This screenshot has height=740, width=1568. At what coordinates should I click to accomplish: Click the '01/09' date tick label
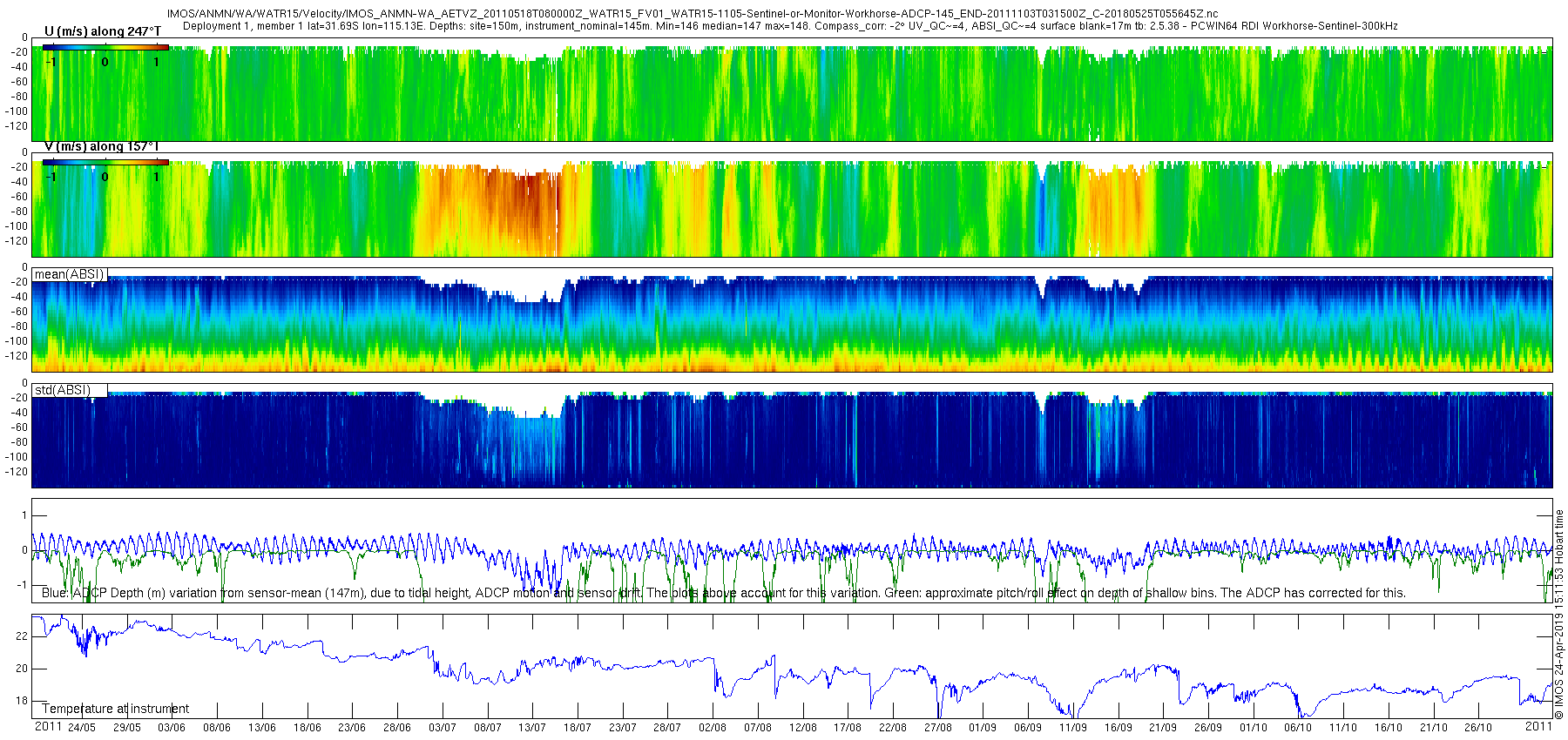click(x=983, y=728)
